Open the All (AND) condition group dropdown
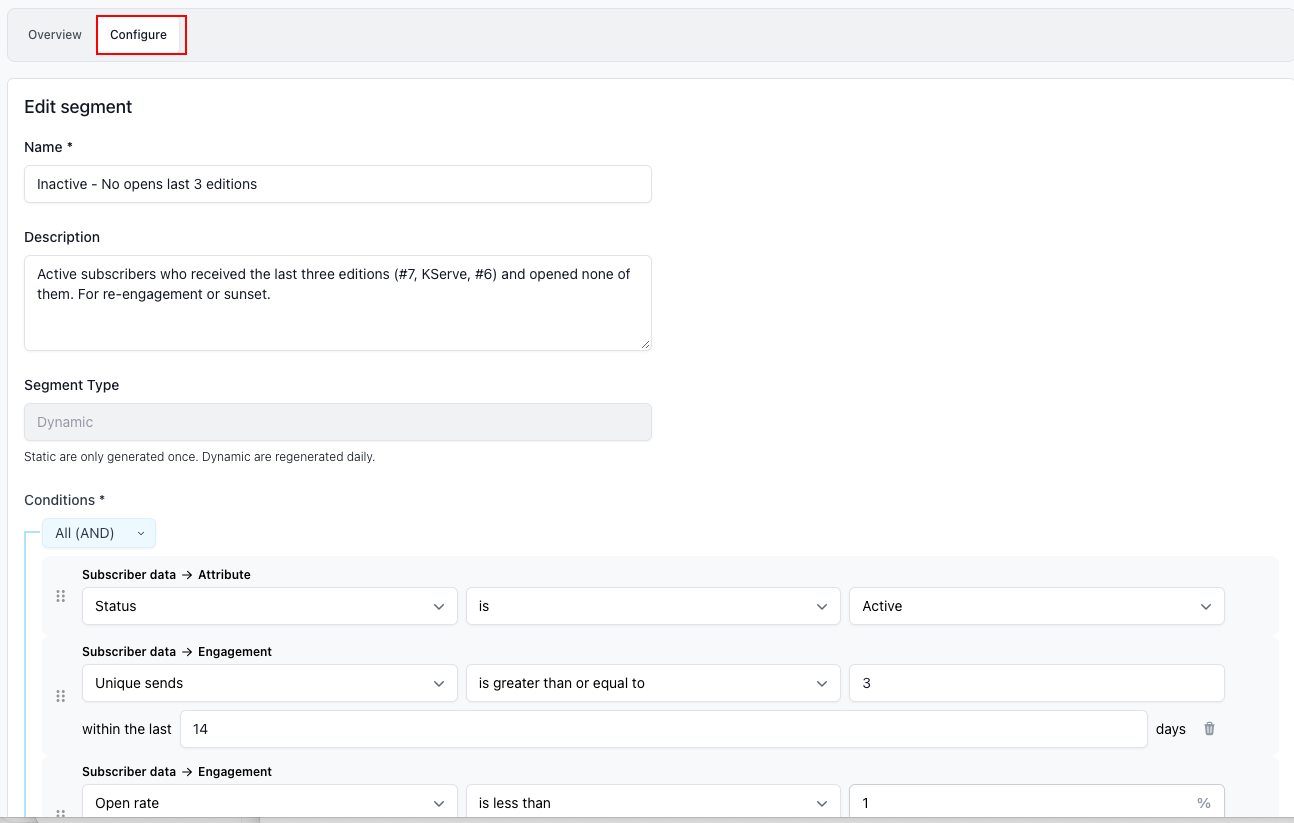Viewport: 1294px width, 823px height. pos(99,533)
